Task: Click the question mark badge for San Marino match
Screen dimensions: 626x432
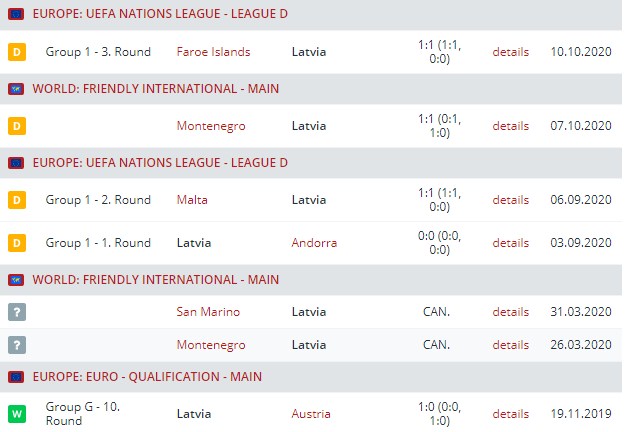Action: tap(16, 312)
